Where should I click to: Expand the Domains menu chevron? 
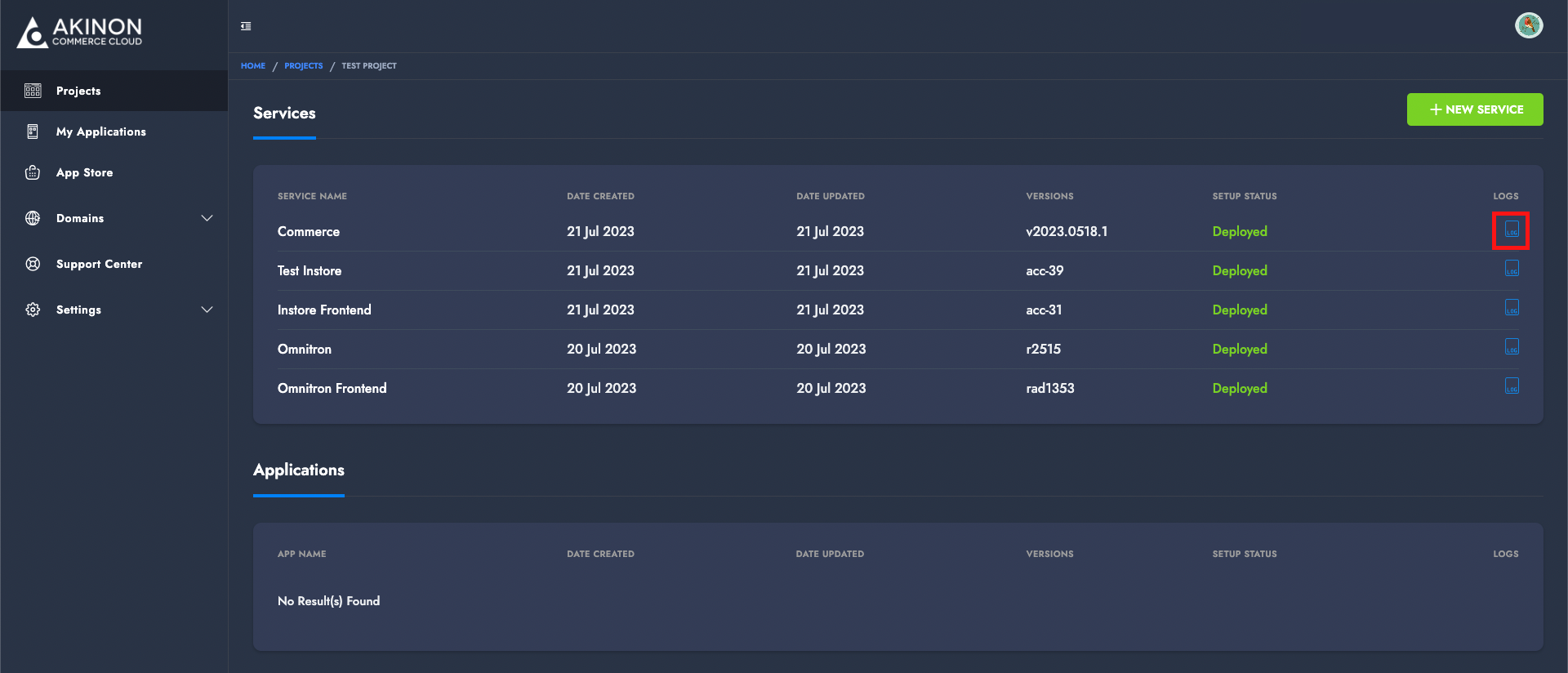pos(207,218)
